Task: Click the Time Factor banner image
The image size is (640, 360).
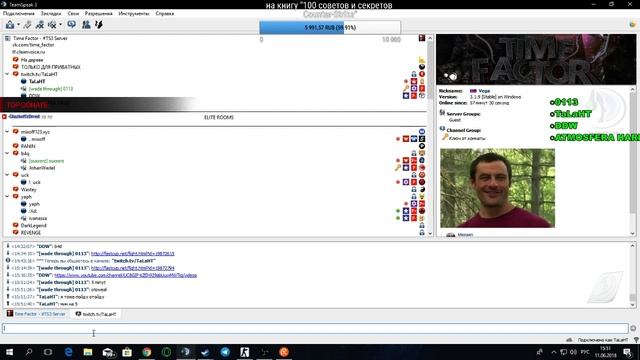Action: 536,60
